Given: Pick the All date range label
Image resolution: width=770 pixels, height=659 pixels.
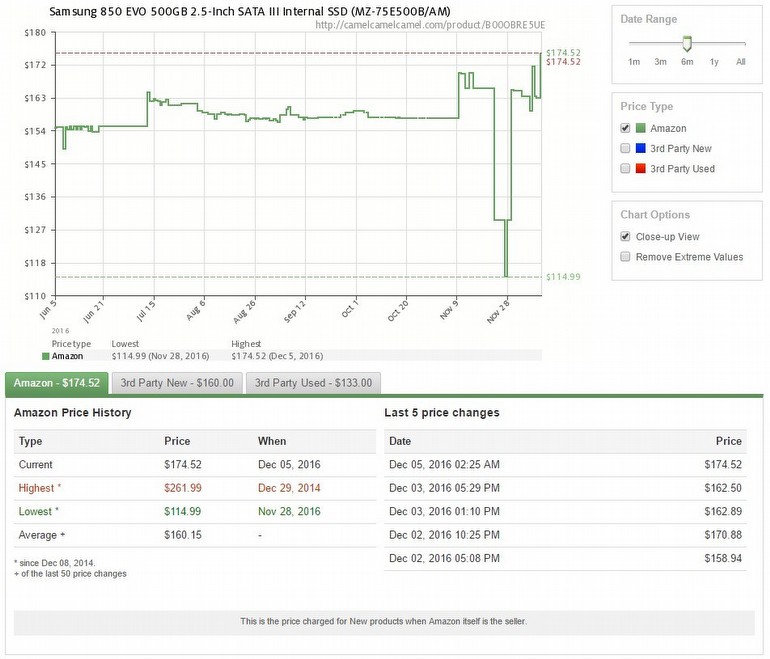Looking at the screenshot, I should point(740,62).
